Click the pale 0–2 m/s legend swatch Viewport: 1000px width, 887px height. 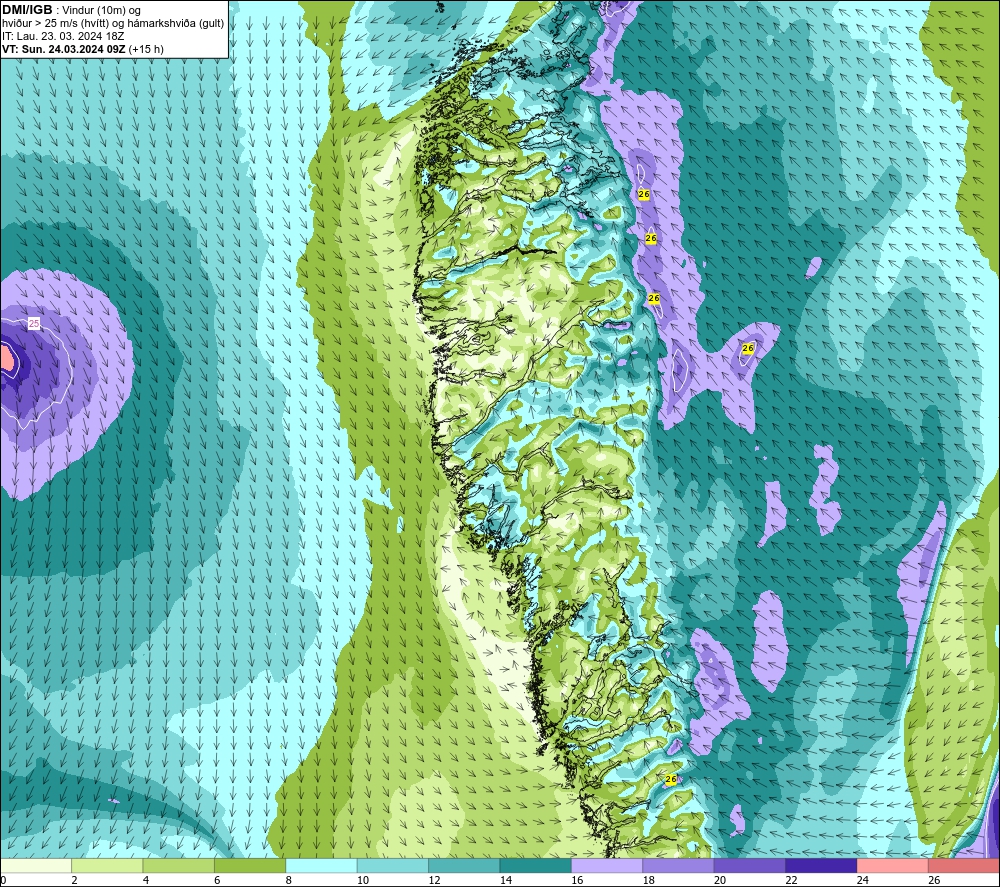(x=36, y=865)
